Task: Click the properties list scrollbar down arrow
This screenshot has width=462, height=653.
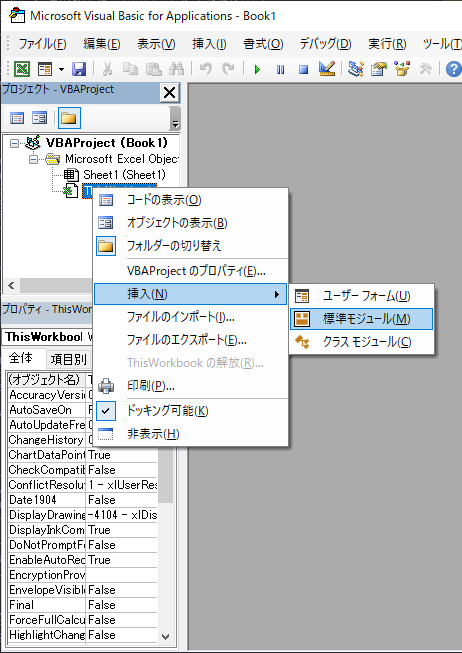Action: tap(165, 636)
